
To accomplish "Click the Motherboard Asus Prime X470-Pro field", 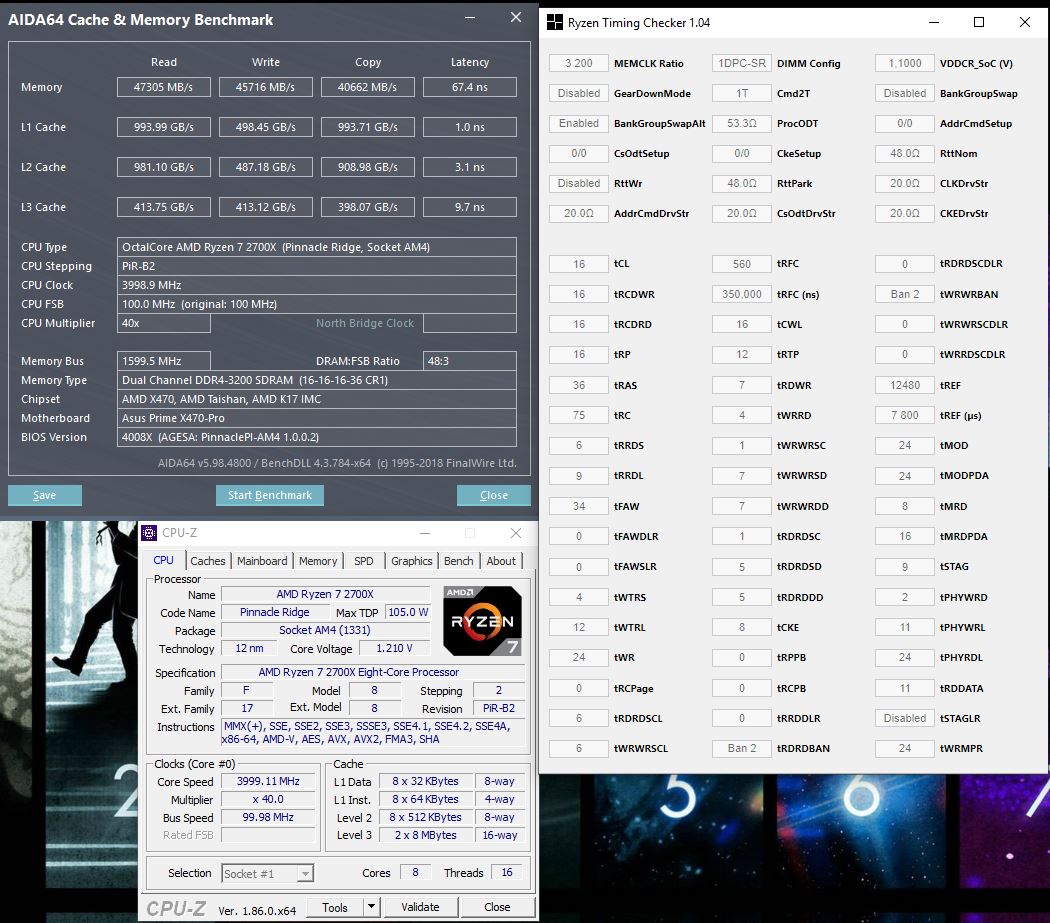I will point(317,418).
